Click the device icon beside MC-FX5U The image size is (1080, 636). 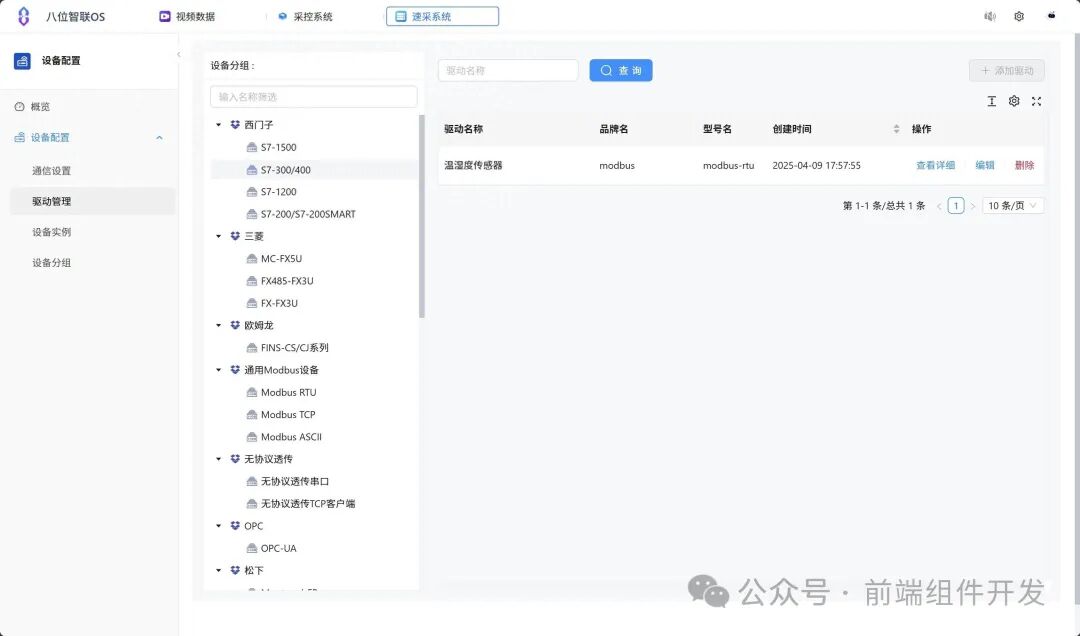tap(251, 259)
